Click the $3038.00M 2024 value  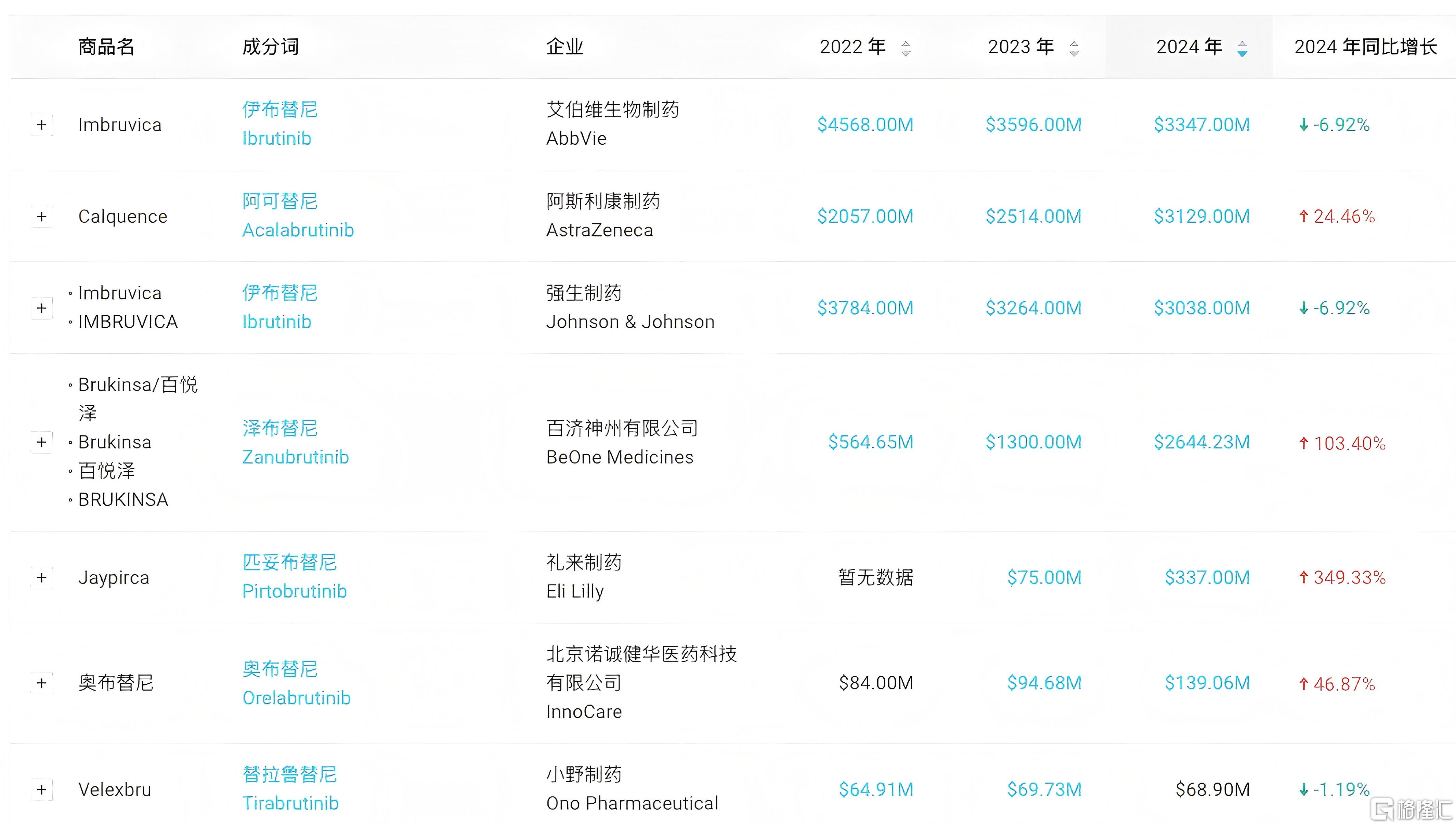1201,308
